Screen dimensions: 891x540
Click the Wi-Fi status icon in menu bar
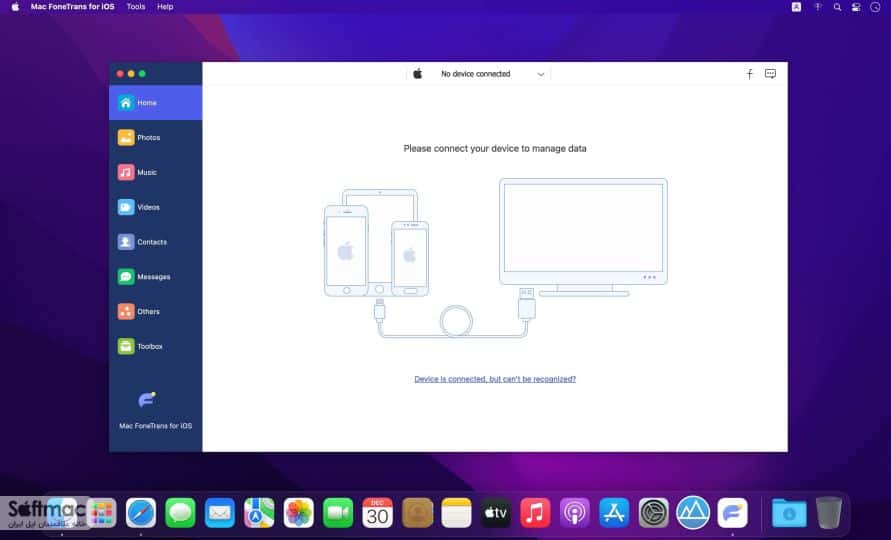point(818,7)
